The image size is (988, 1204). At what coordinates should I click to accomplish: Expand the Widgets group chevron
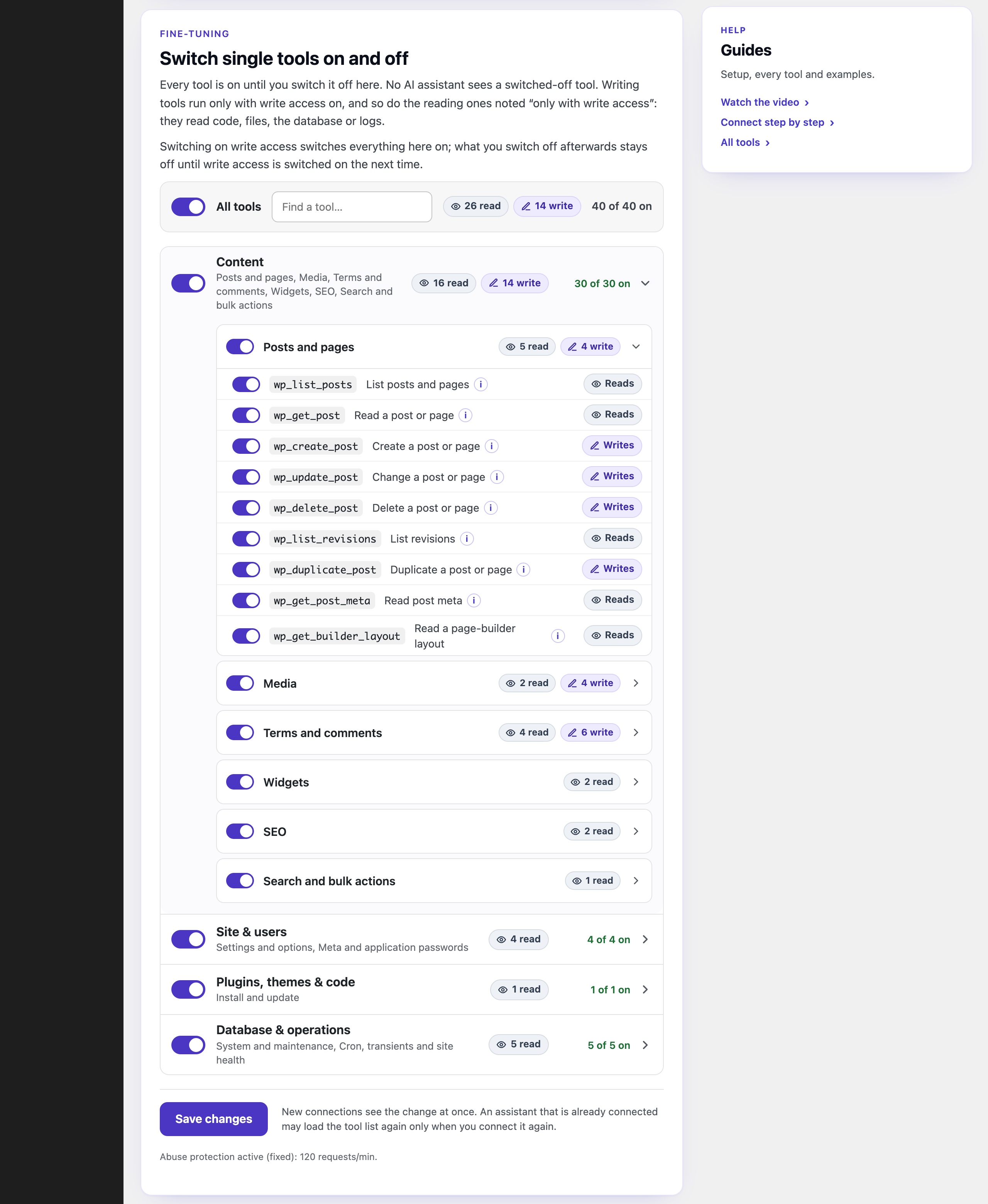click(636, 782)
